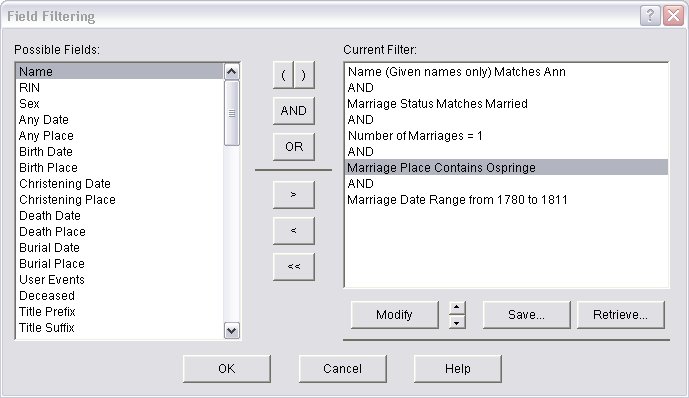This screenshot has width=689, height=398.
Task: Insert the AND operator
Action: pos(294,111)
